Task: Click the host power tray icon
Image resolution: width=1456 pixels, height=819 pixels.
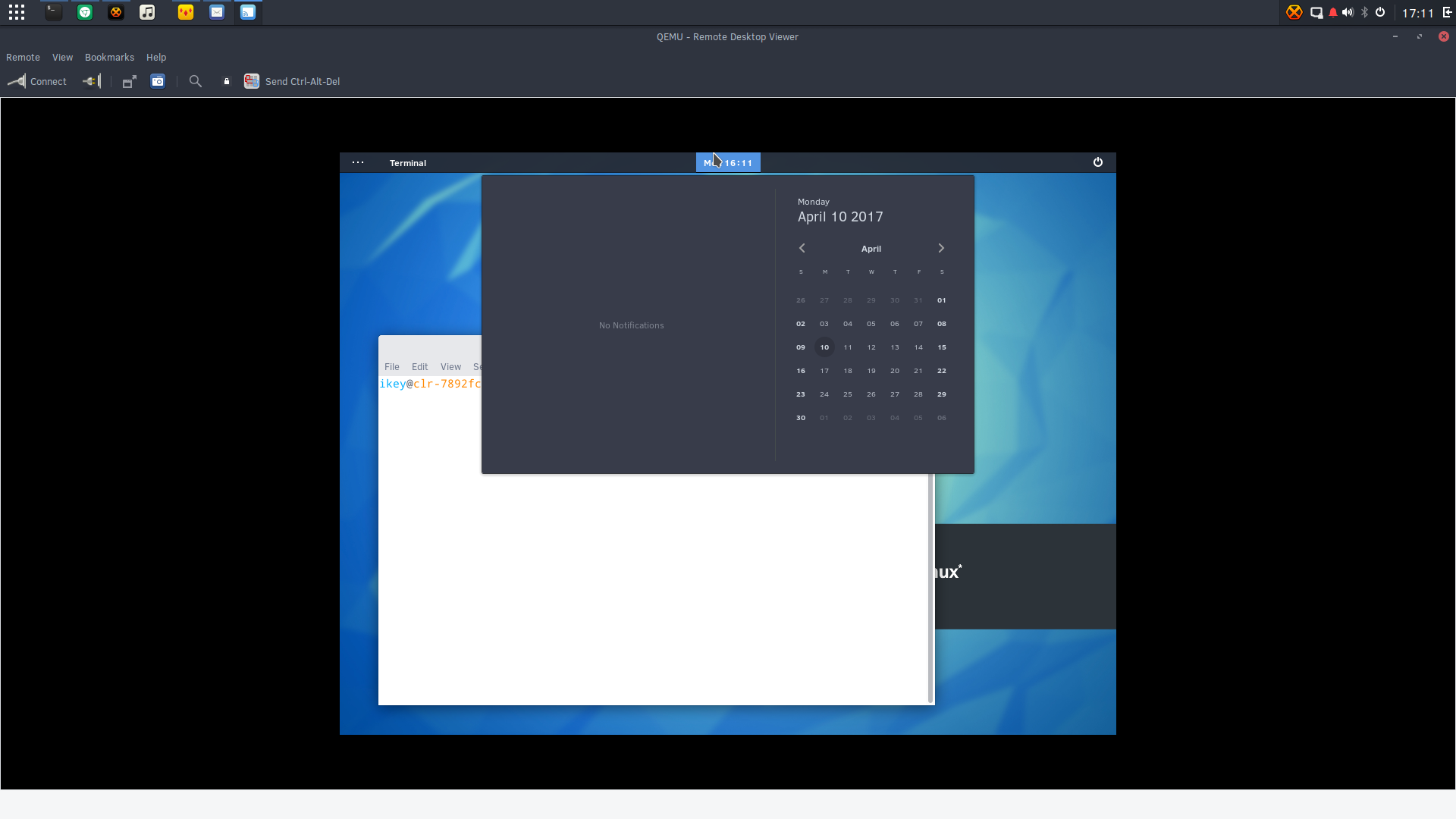Action: pyautogui.click(x=1380, y=12)
